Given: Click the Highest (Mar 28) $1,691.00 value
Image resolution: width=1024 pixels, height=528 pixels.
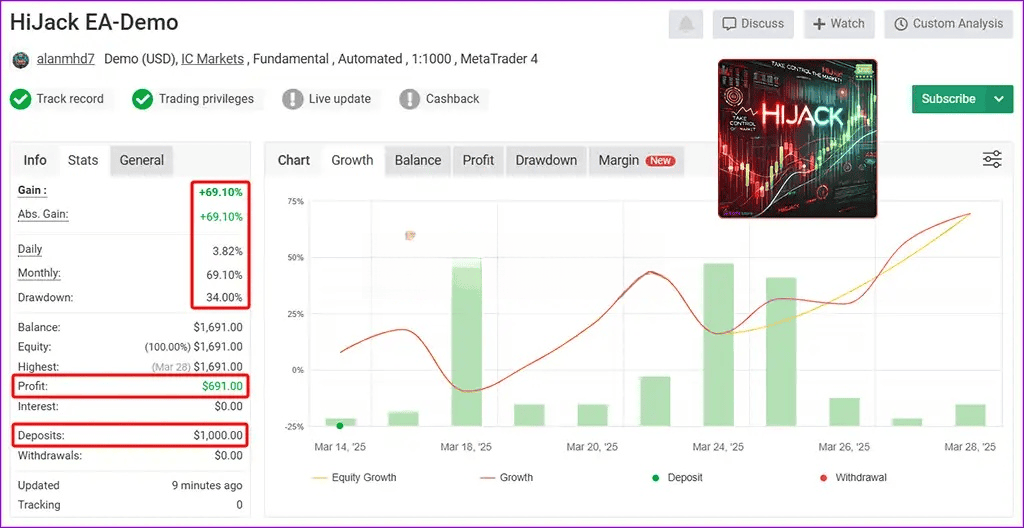Looking at the screenshot, I should 197,367.
